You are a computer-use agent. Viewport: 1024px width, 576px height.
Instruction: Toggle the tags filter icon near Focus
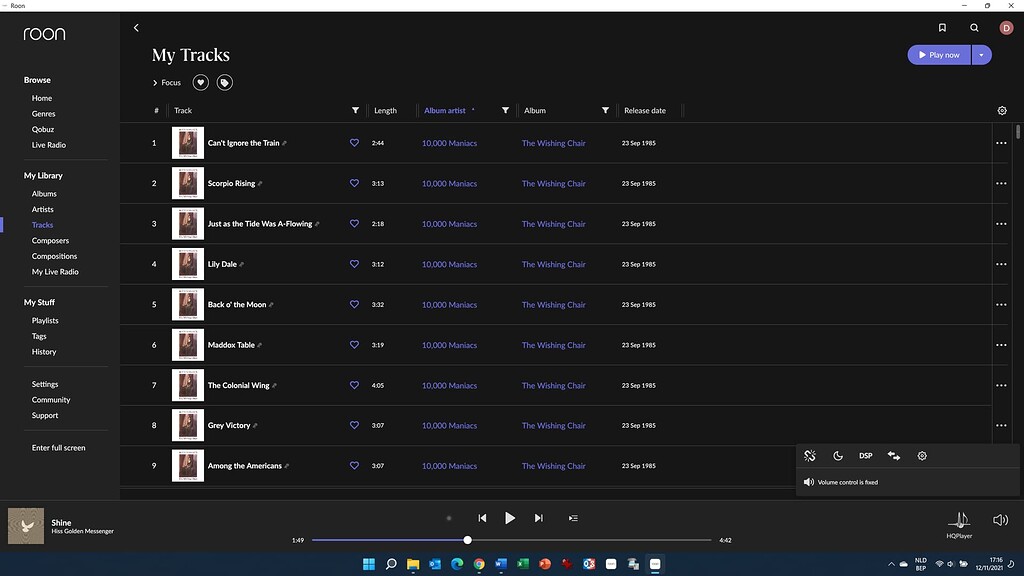click(x=224, y=82)
